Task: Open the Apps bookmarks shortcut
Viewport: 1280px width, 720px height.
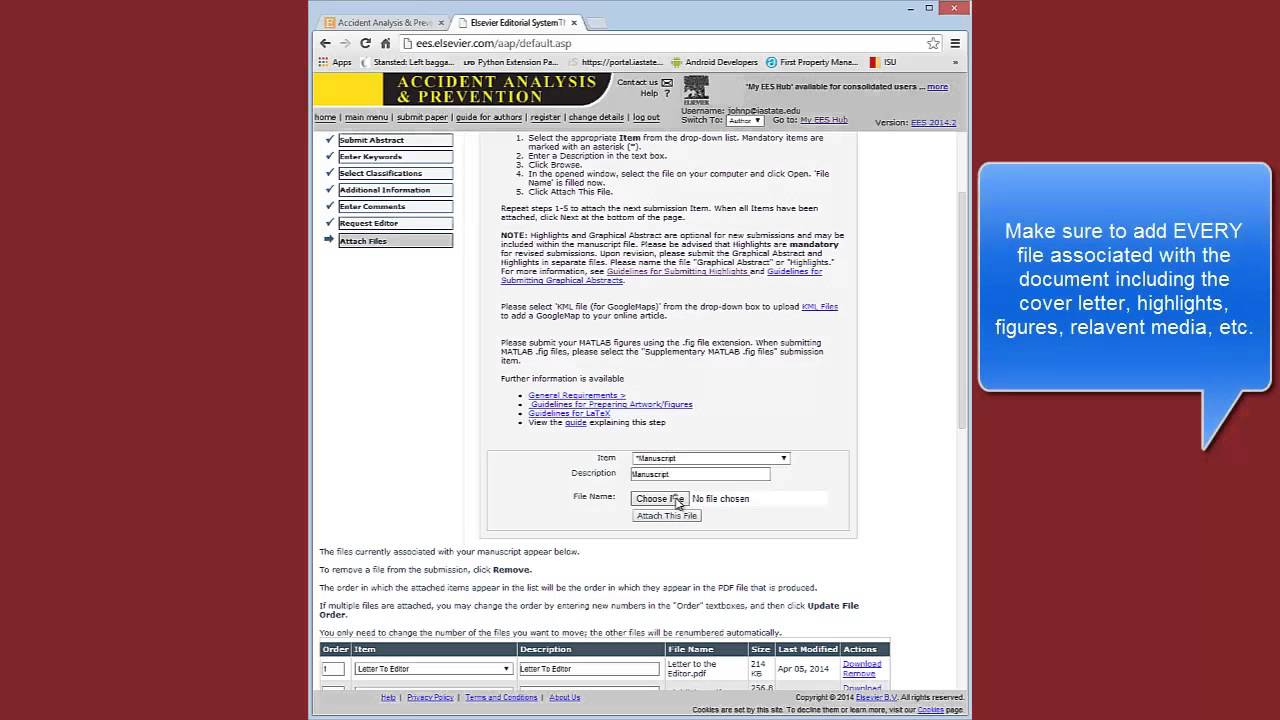Action: [335, 62]
